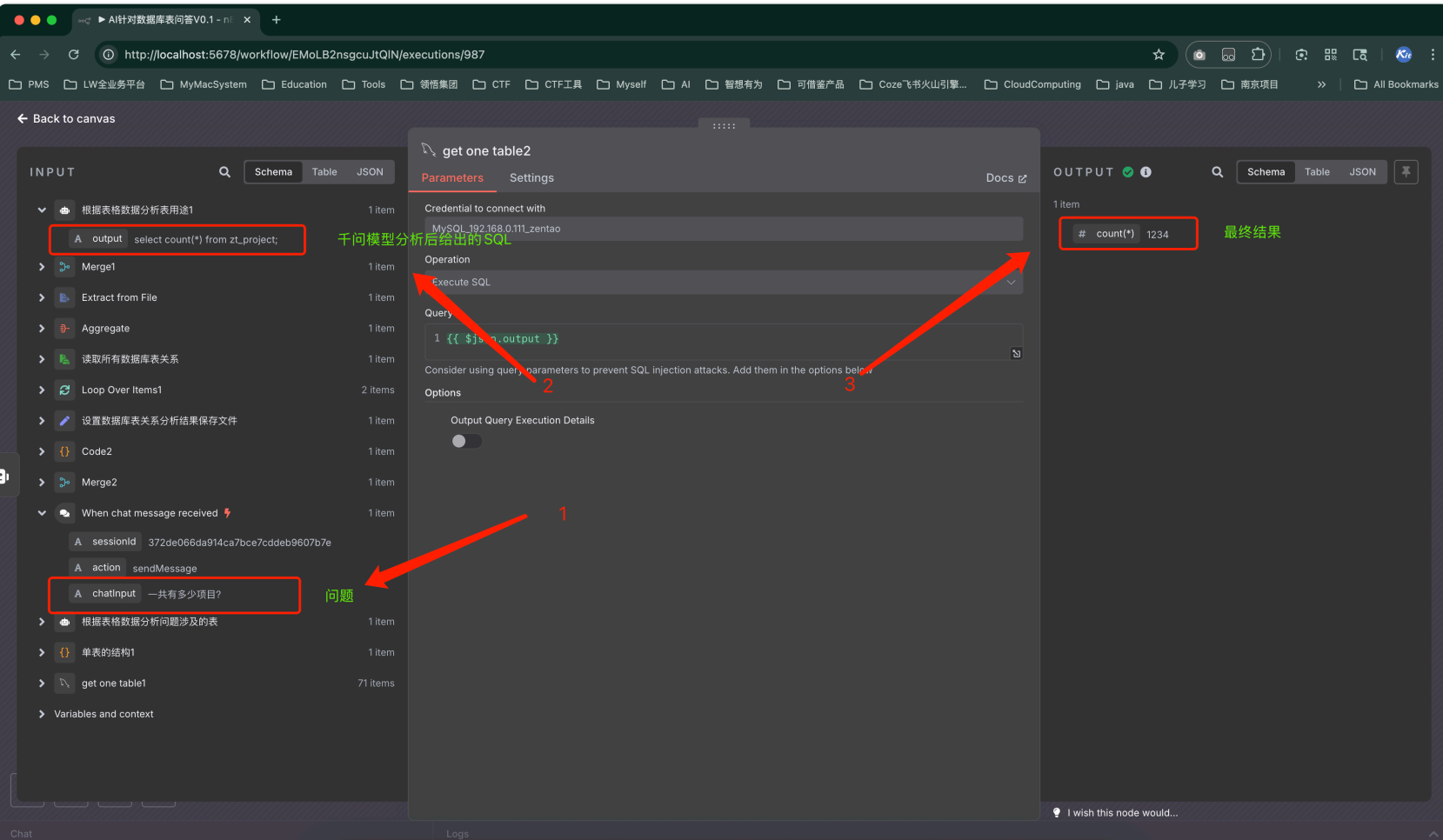Image resolution: width=1443 pixels, height=840 pixels.
Task: Click the 单表的结构1 code node icon
Action: point(64,652)
